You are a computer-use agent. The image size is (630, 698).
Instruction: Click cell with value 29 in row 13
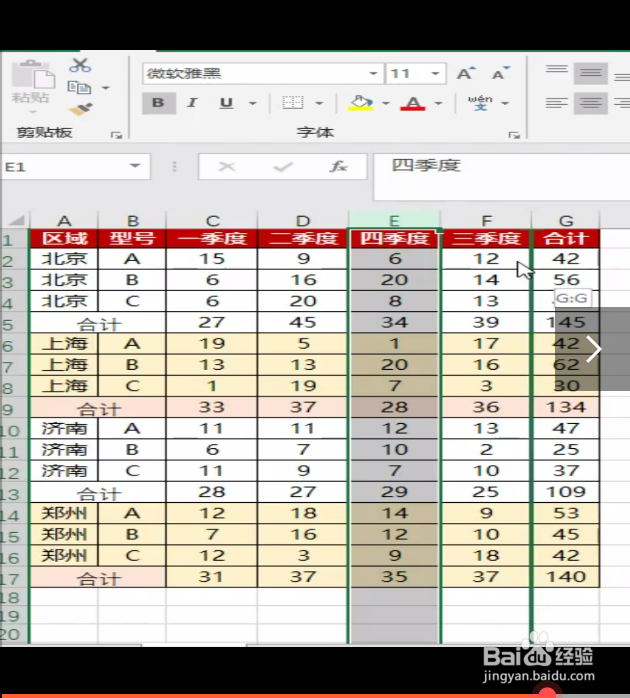pos(394,492)
